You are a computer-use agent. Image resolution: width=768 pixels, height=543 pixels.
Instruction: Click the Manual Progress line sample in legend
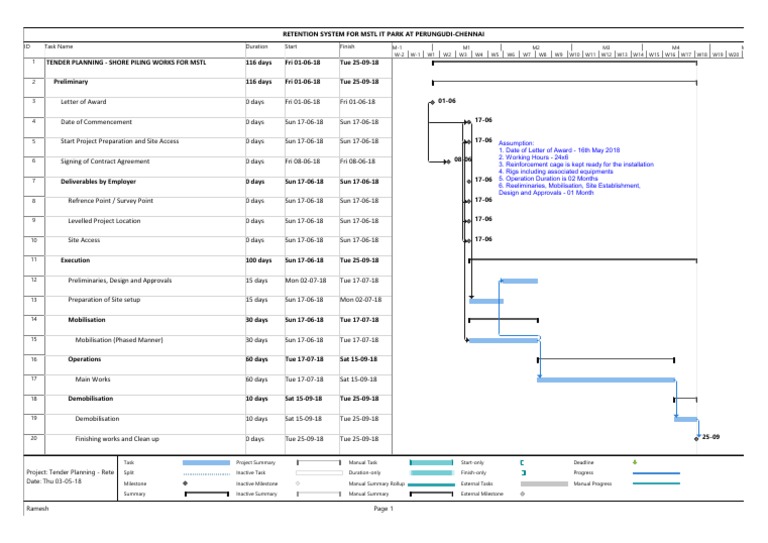pyautogui.click(x=656, y=484)
